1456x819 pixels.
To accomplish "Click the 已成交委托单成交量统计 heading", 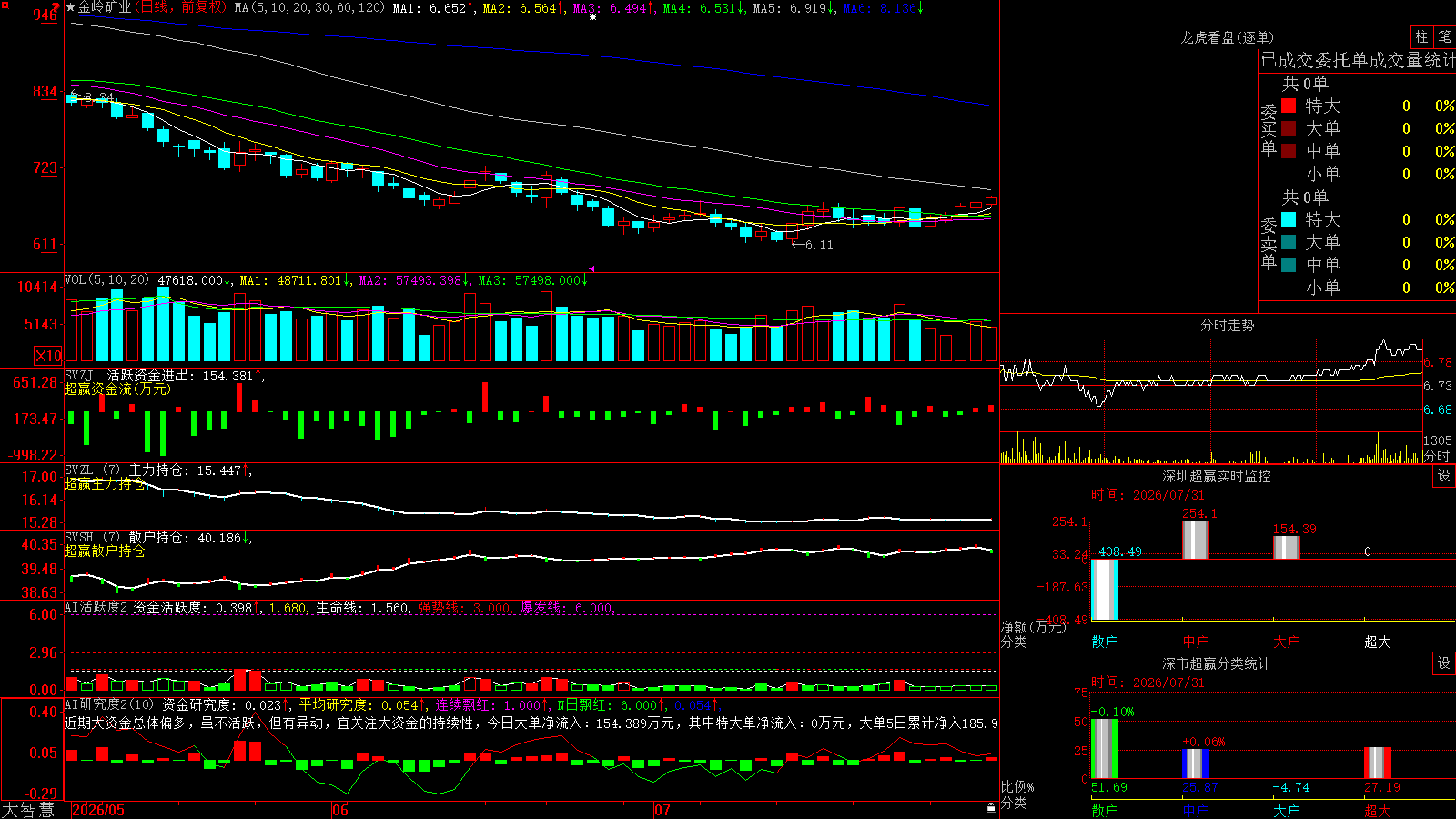I will pyautogui.click(x=1358, y=60).
